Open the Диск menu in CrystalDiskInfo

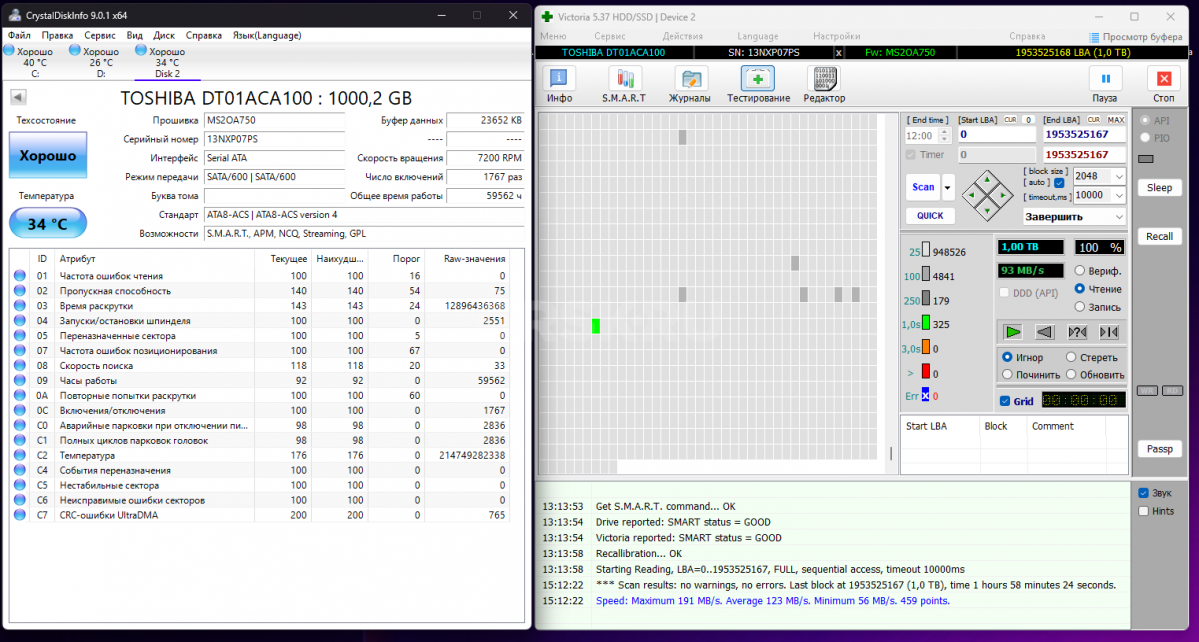164,35
